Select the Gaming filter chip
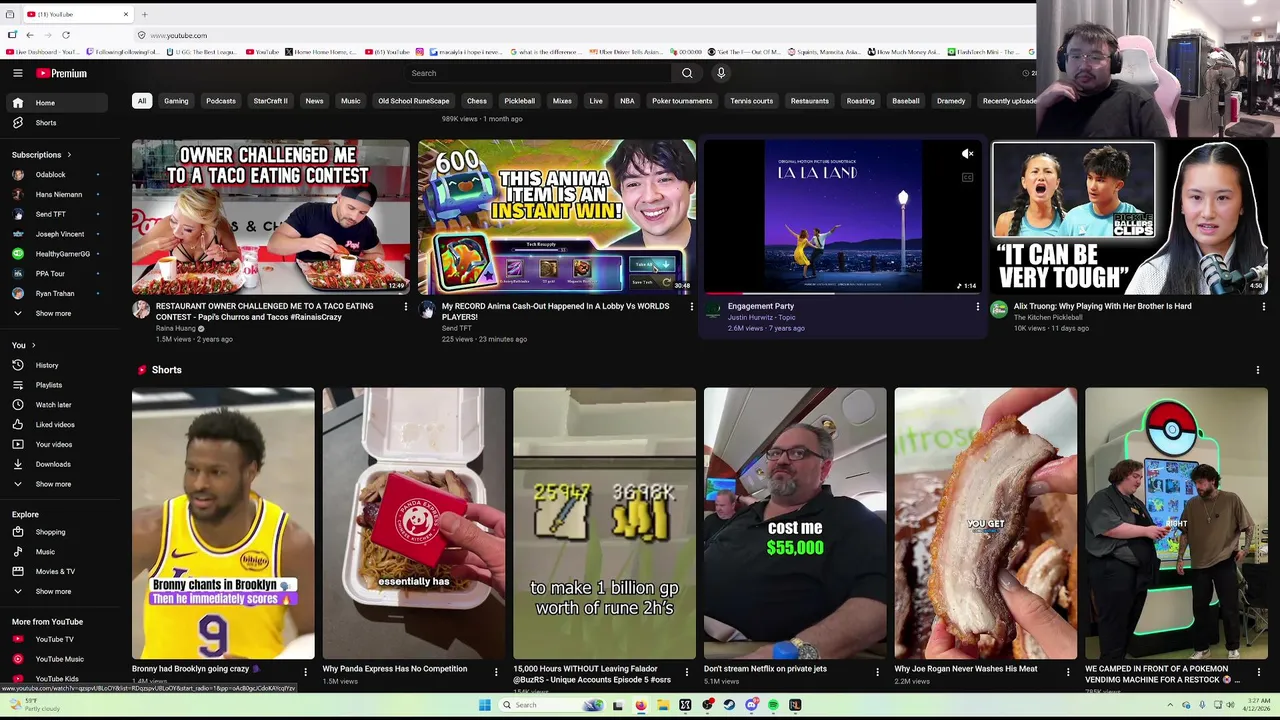Screen dimensions: 1280x720 pyautogui.click(x=176, y=101)
